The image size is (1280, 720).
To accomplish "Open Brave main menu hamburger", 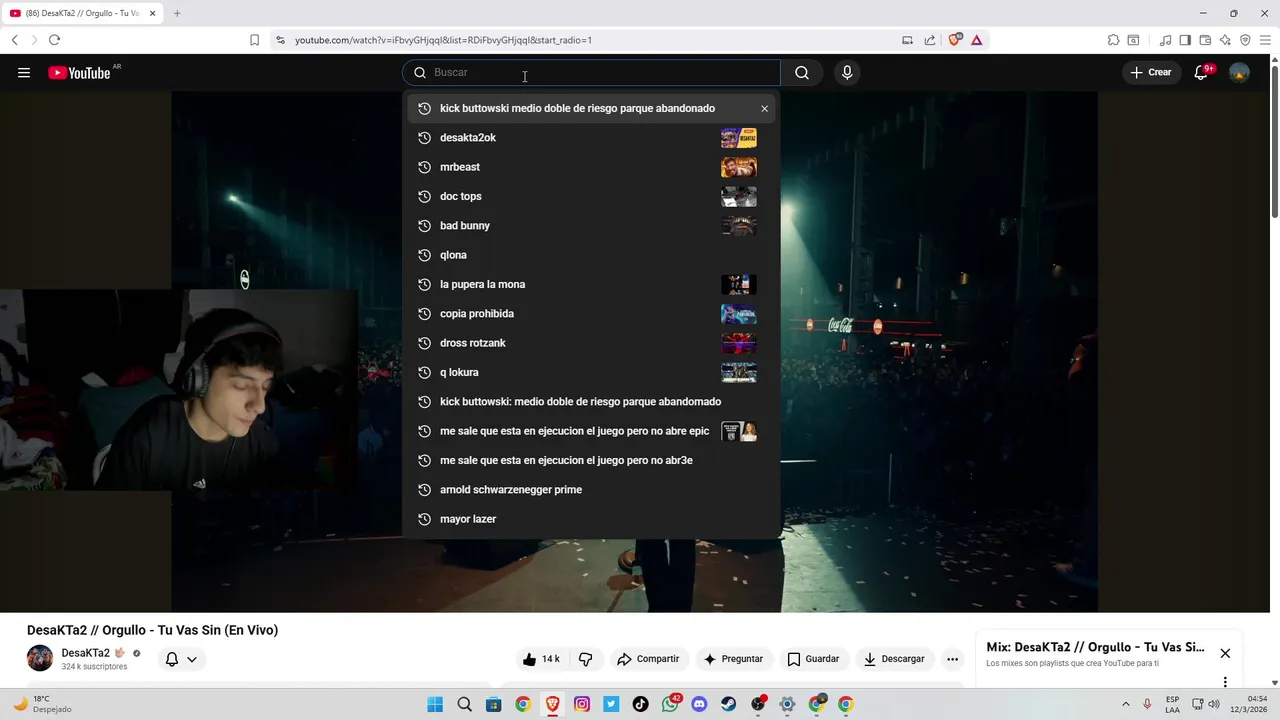I will pos(1265,40).
